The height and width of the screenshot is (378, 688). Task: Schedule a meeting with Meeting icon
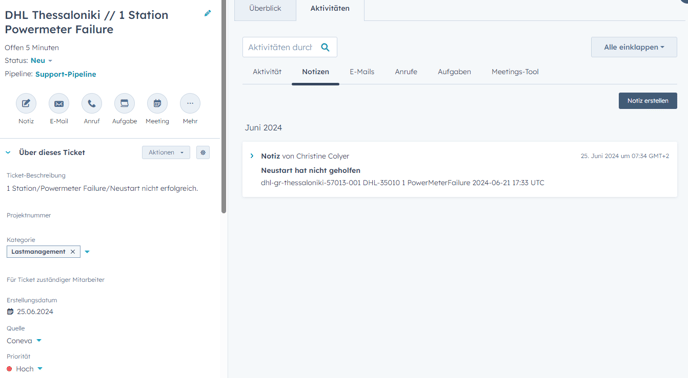point(157,104)
